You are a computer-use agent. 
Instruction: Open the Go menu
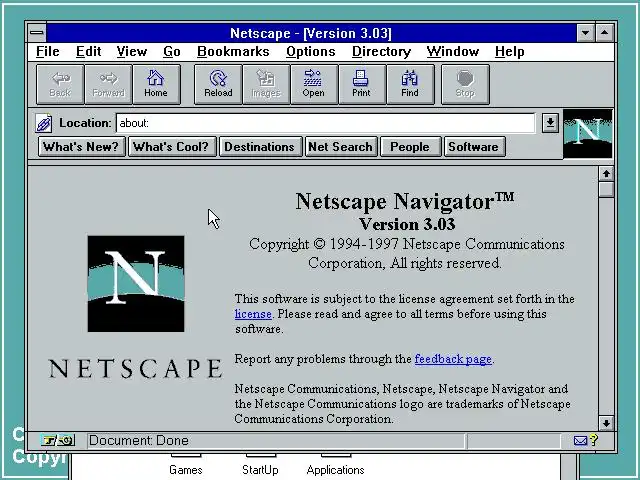[x=172, y=52]
